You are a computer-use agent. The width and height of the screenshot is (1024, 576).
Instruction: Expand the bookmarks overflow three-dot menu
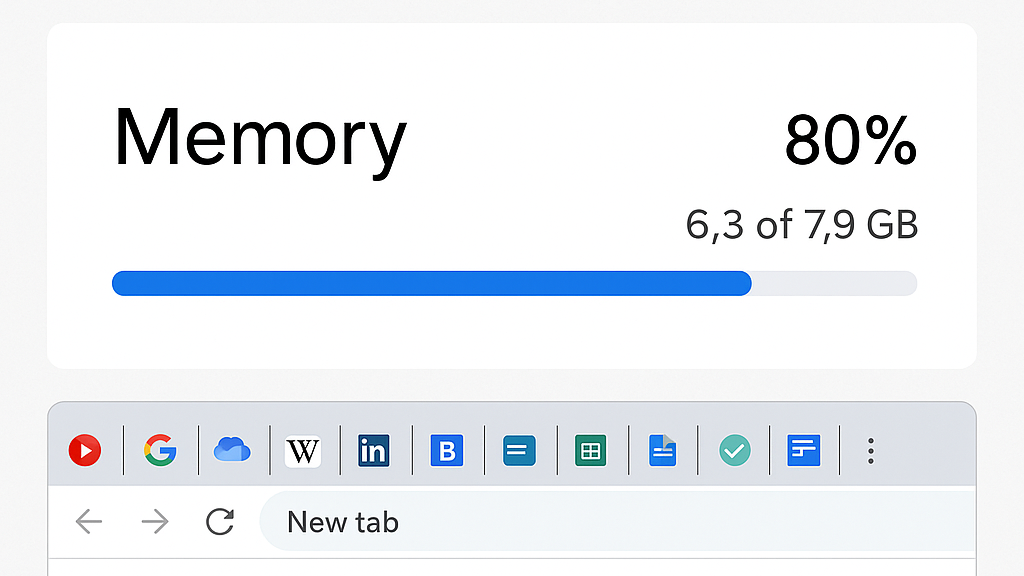pos(871,450)
